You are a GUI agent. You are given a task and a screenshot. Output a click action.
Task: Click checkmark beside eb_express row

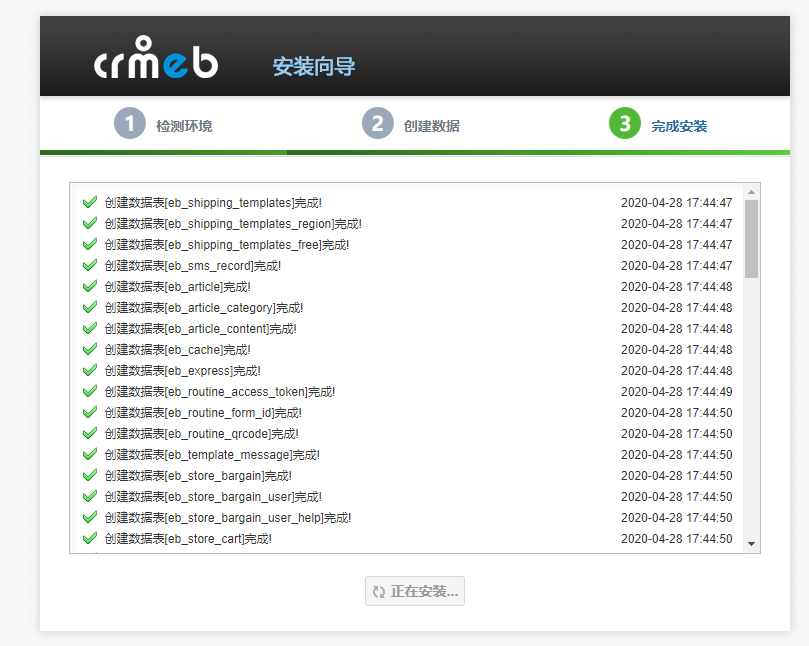pos(90,370)
